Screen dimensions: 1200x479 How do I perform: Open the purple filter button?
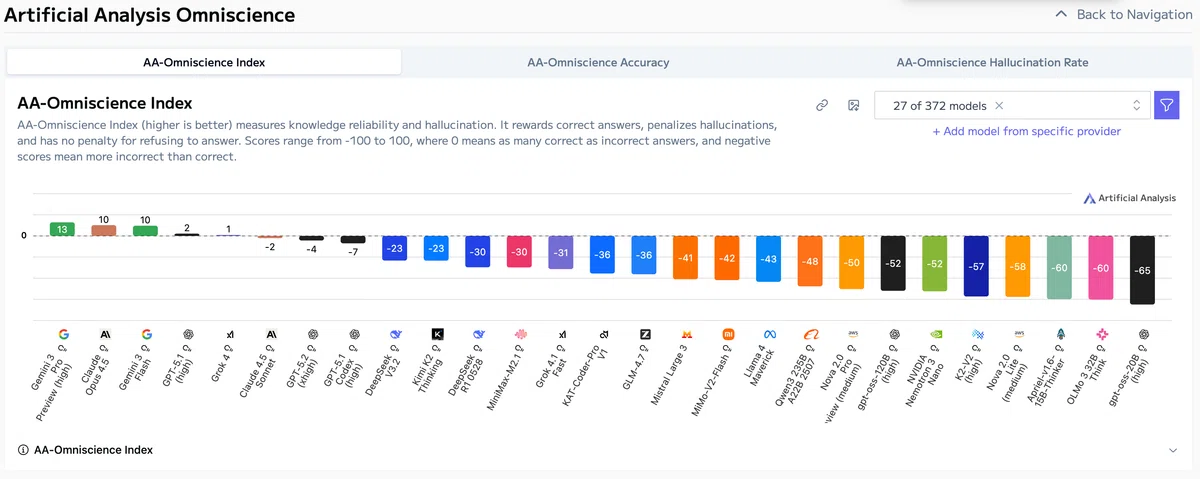click(1167, 105)
